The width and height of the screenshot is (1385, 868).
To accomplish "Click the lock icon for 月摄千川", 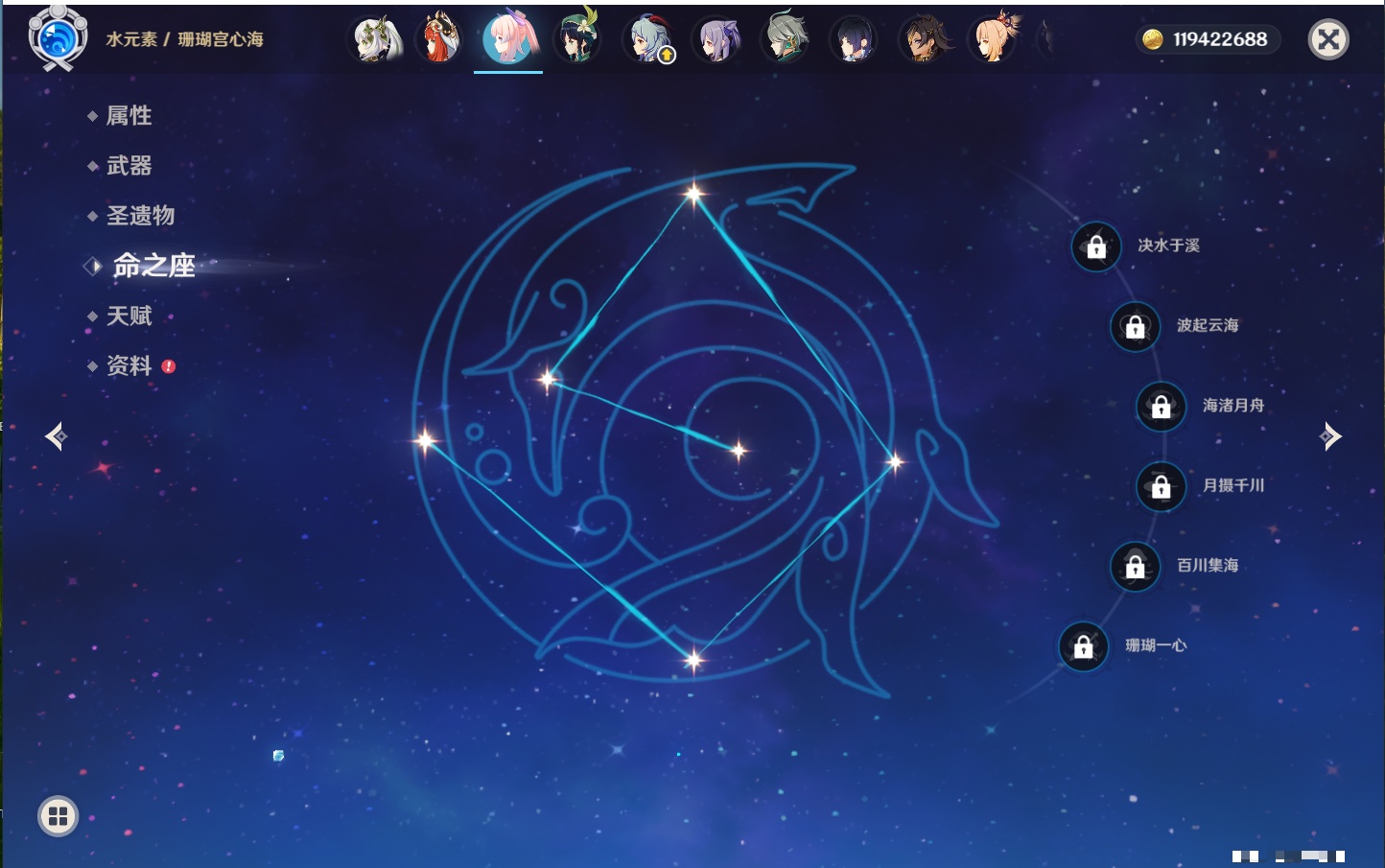I will [1161, 486].
